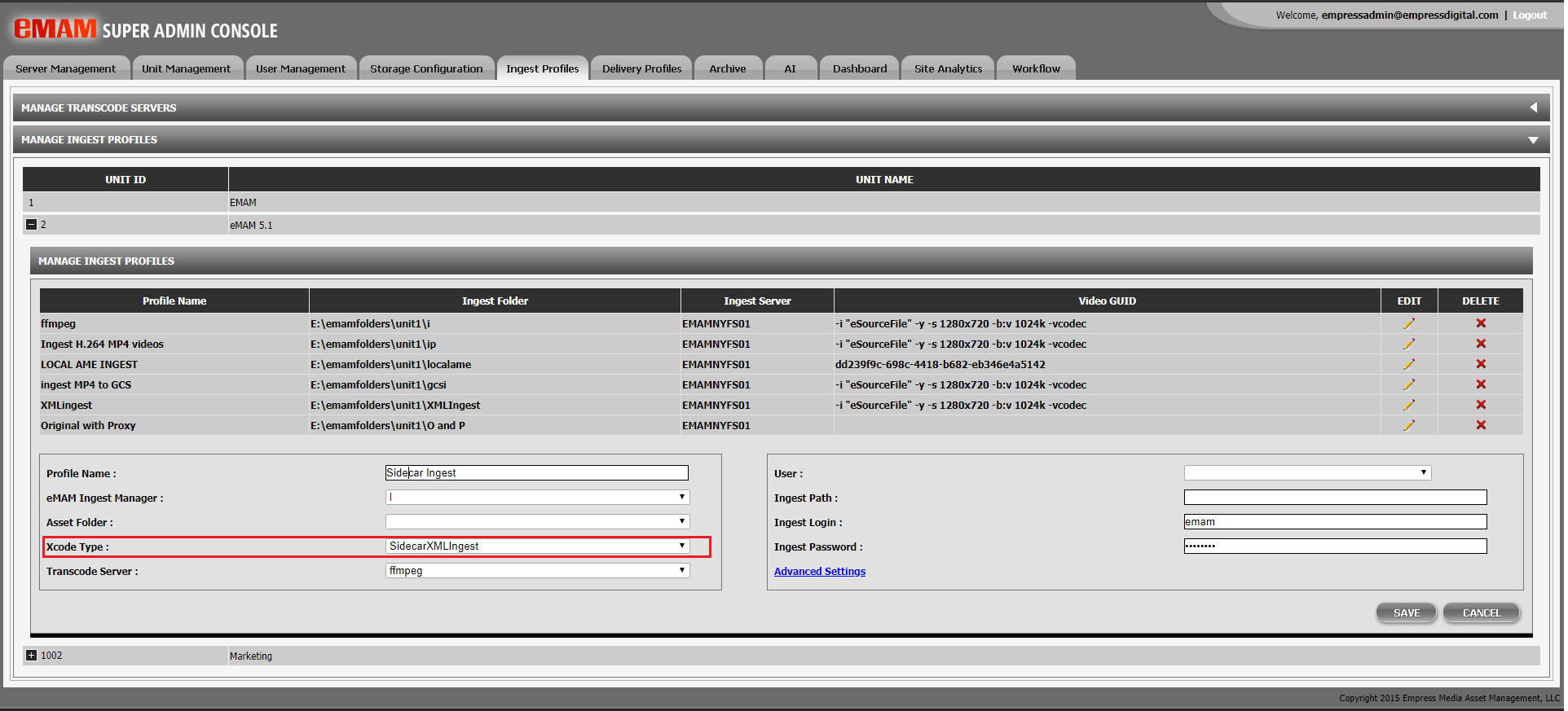Open Storage Configuration tab
1568x711 pixels.
[426, 68]
